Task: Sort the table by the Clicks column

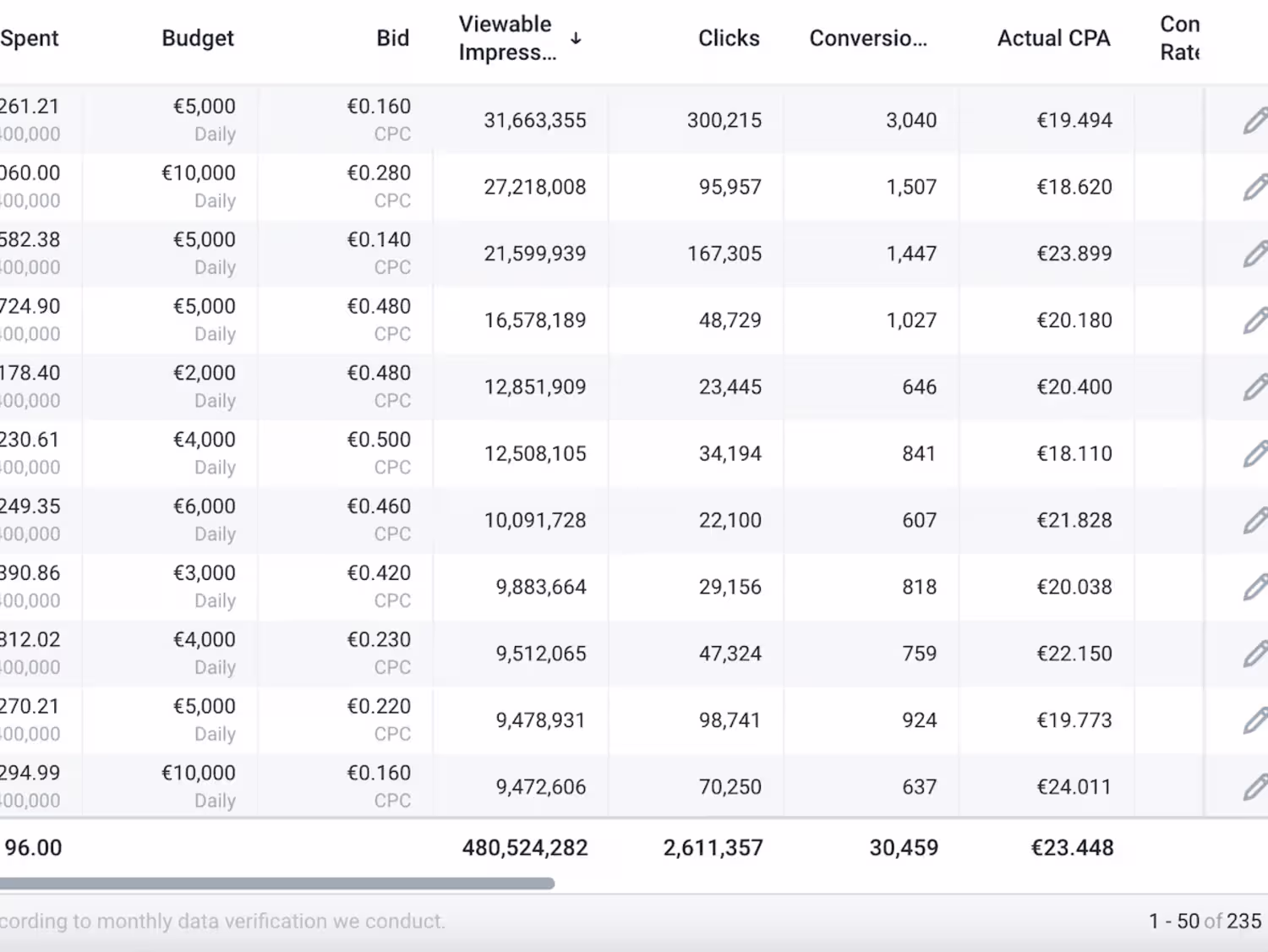Action: tap(729, 38)
